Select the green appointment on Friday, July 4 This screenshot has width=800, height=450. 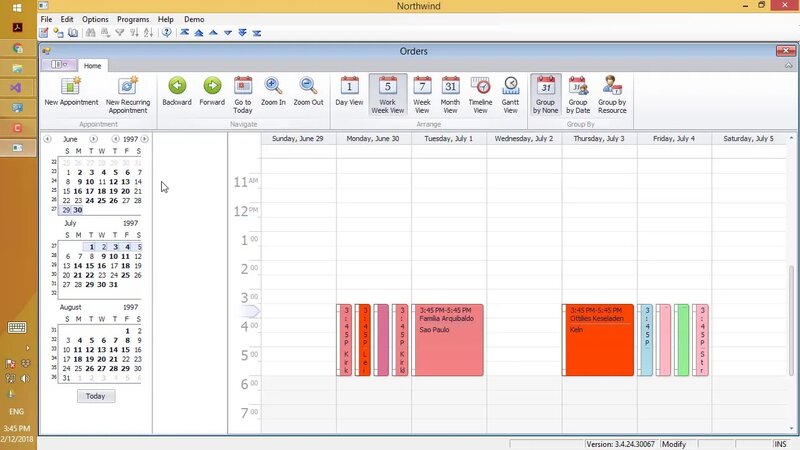[682, 340]
